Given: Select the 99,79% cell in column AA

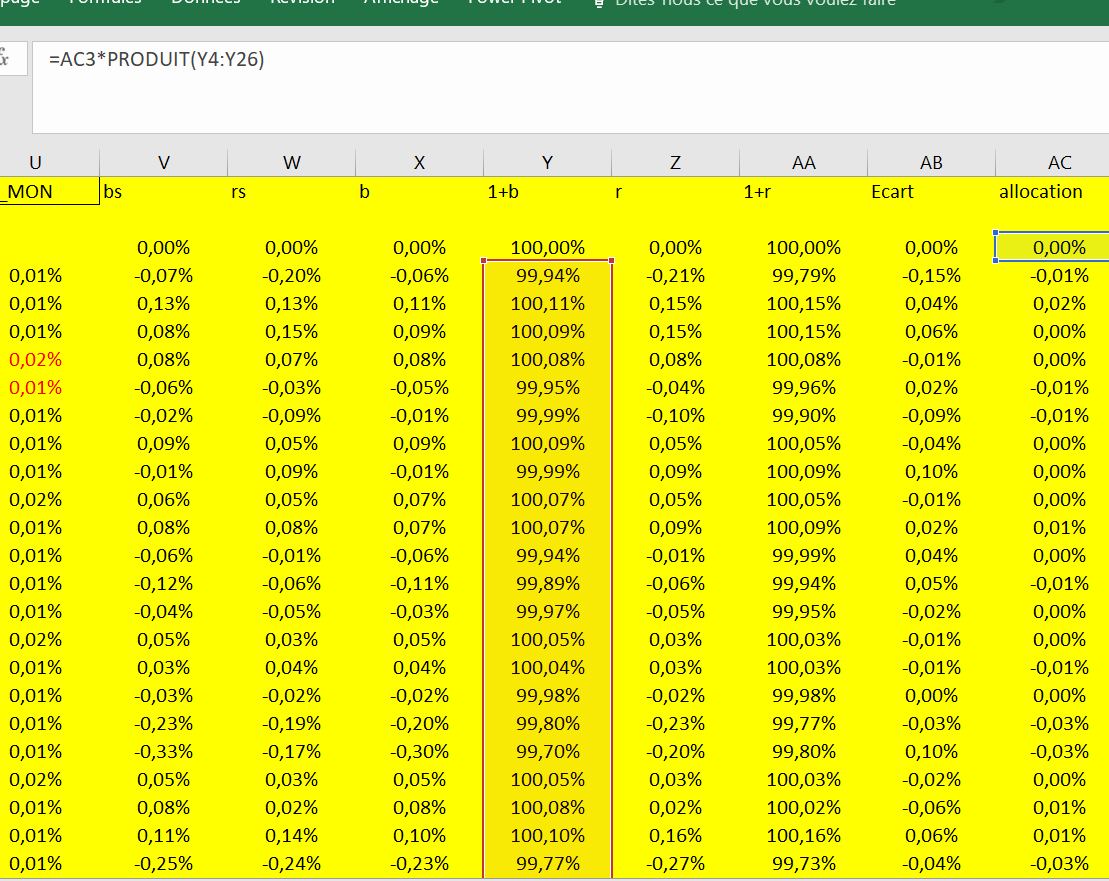Looking at the screenshot, I should tap(803, 276).
